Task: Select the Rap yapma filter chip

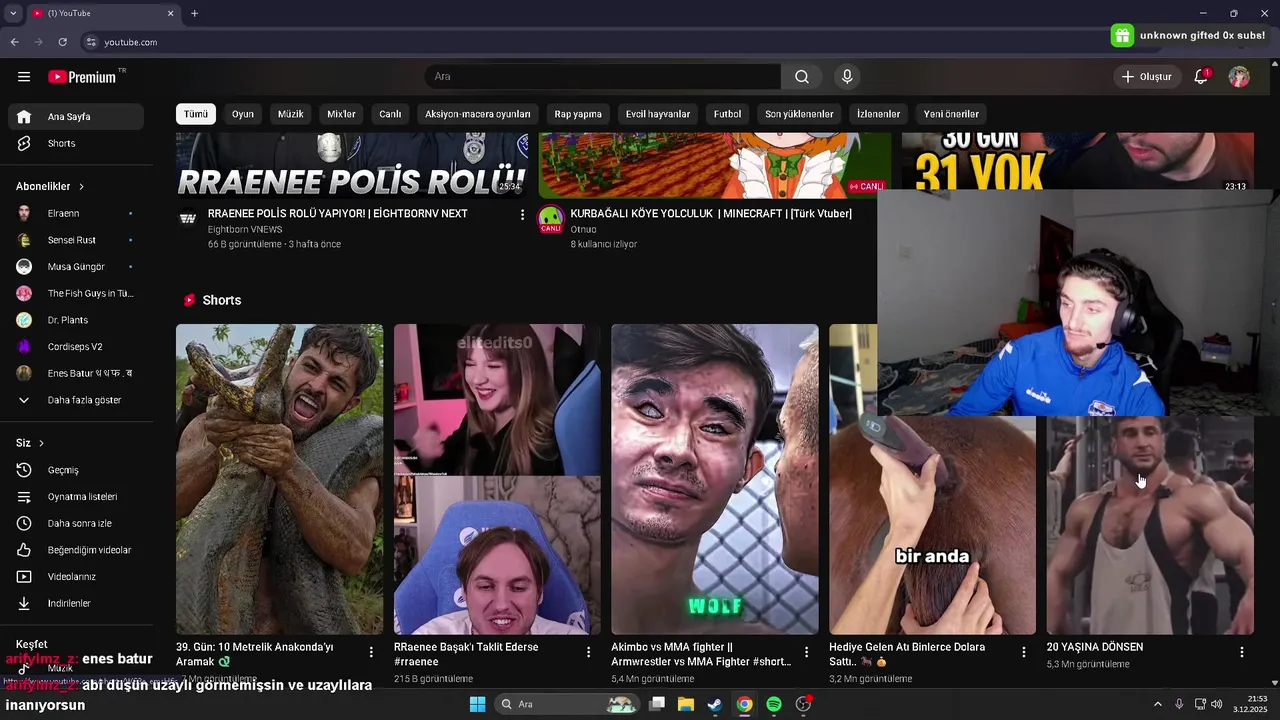Action: (578, 114)
